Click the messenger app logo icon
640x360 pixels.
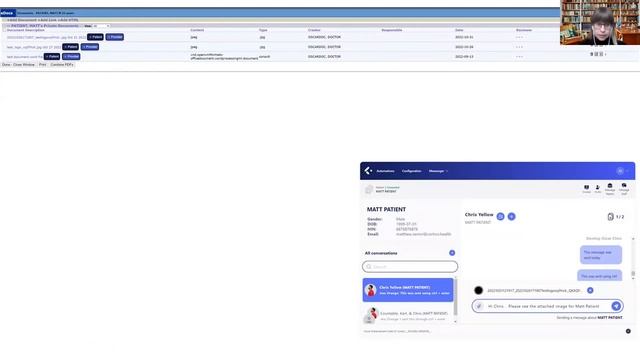pos(368,171)
